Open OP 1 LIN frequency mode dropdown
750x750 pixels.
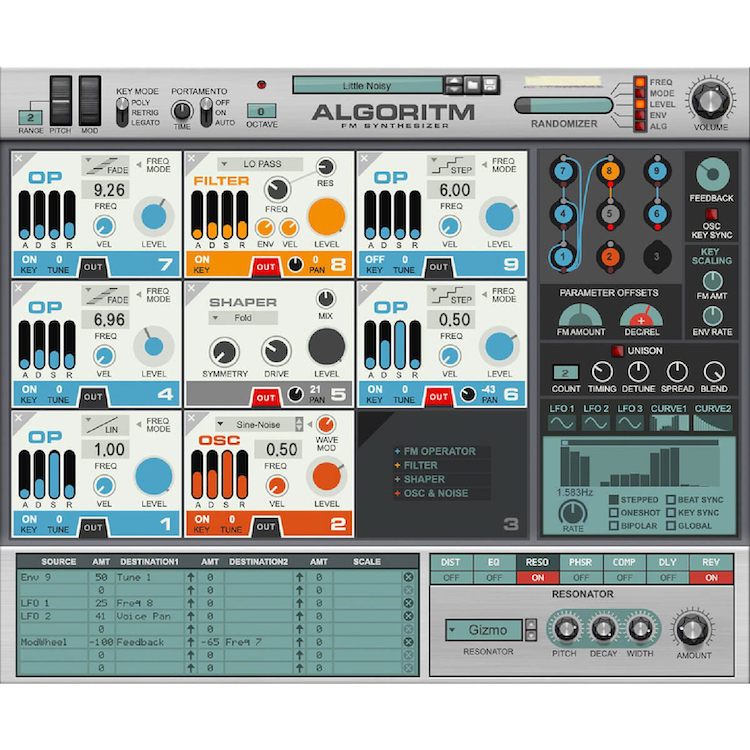[106, 425]
